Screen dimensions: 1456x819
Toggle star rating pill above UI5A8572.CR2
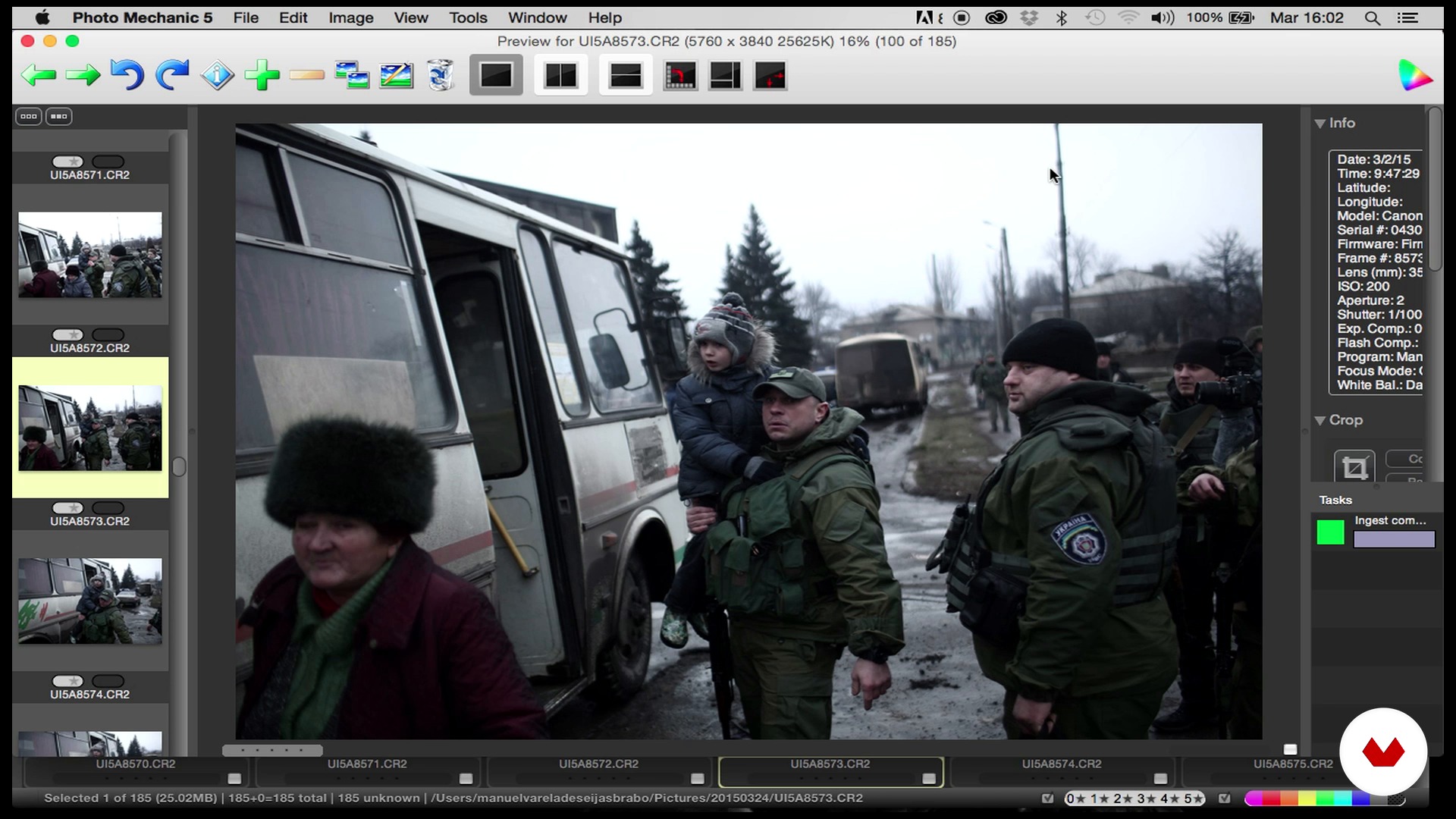point(67,334)
